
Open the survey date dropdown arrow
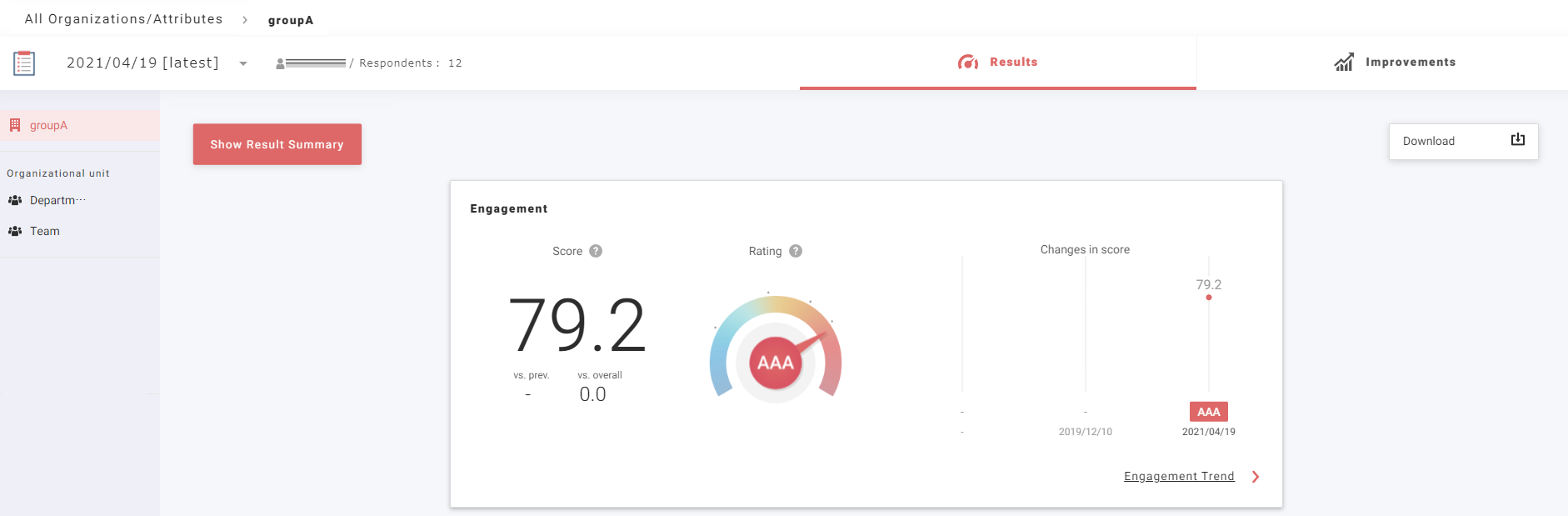click(243, 63)
